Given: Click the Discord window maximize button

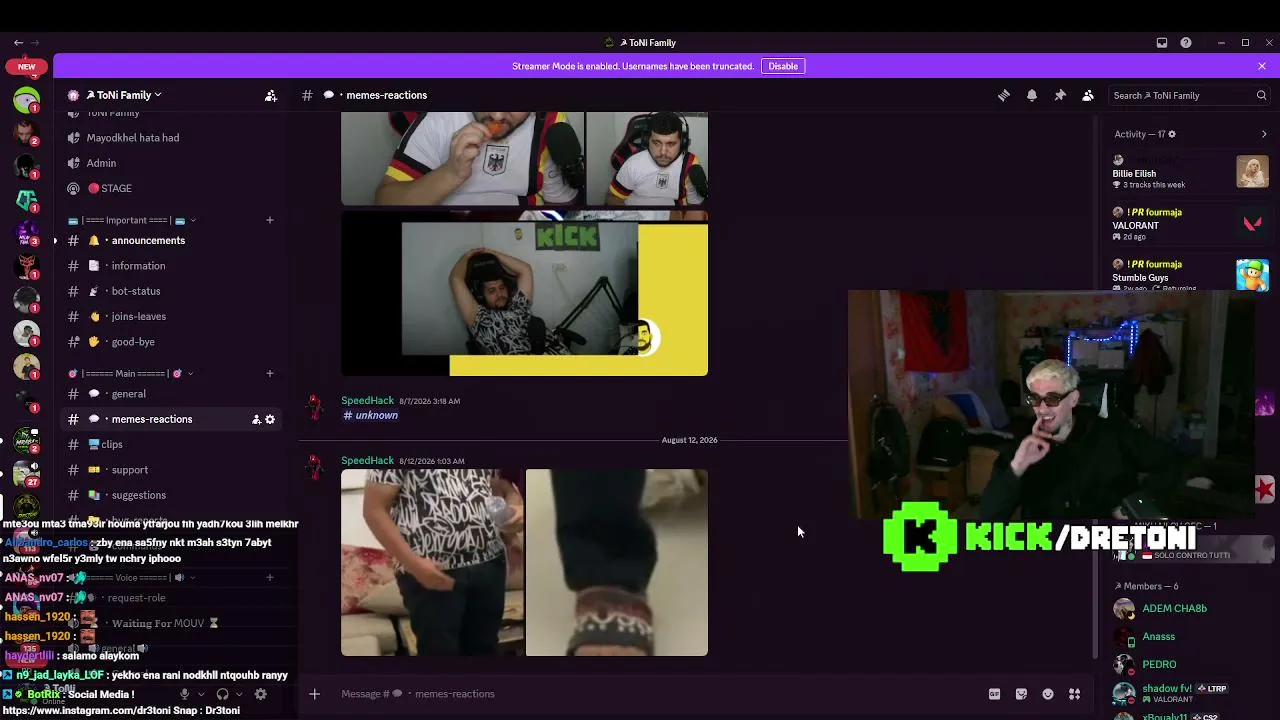Looking at the screenshot, I should point(1245,43).
